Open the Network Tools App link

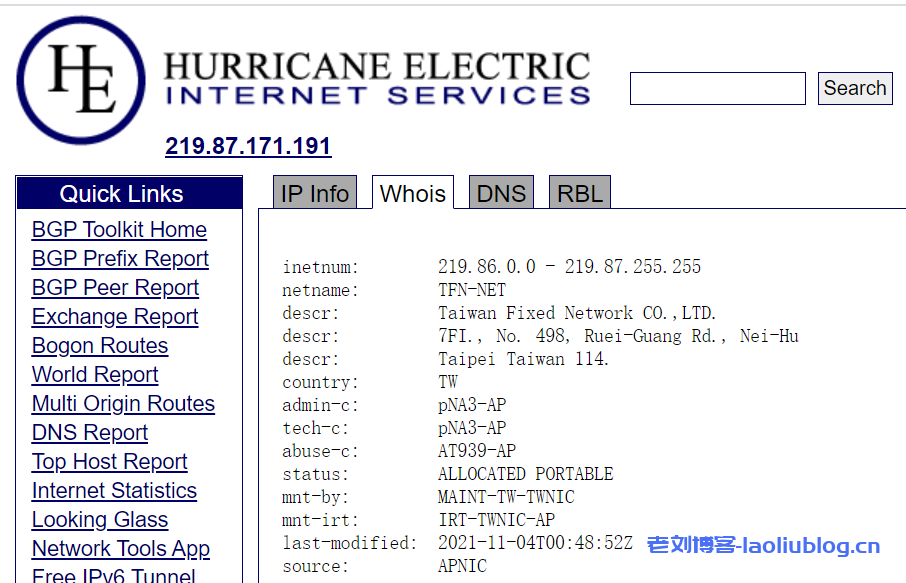[120, 548]
